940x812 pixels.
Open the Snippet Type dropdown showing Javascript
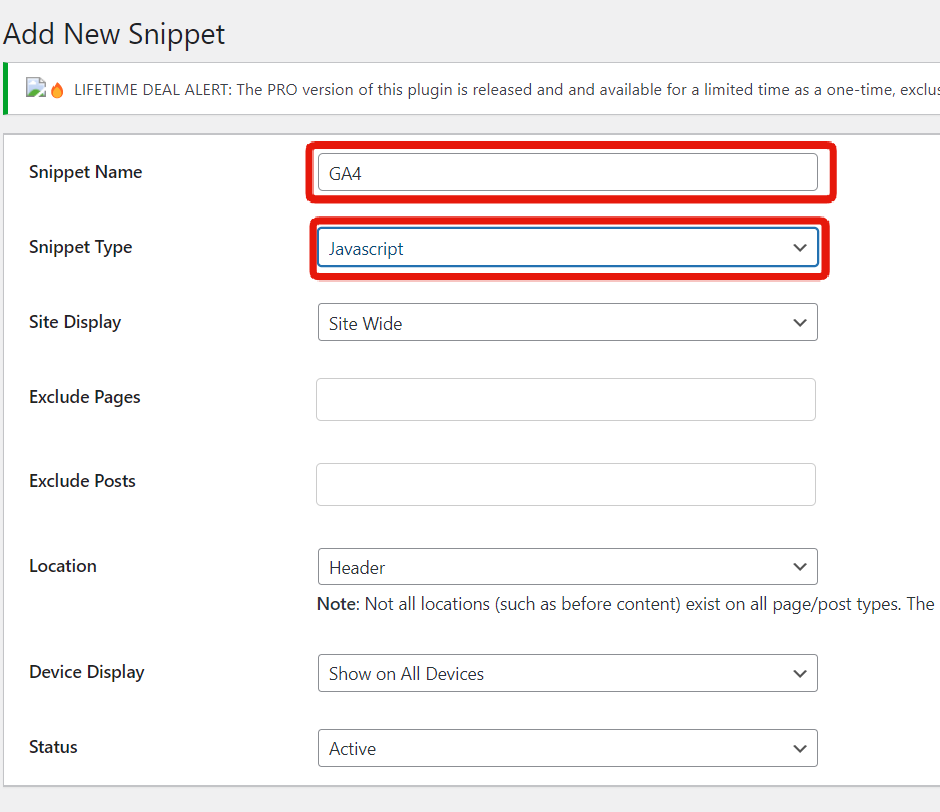pyautogui.click(x=567, y=248)
